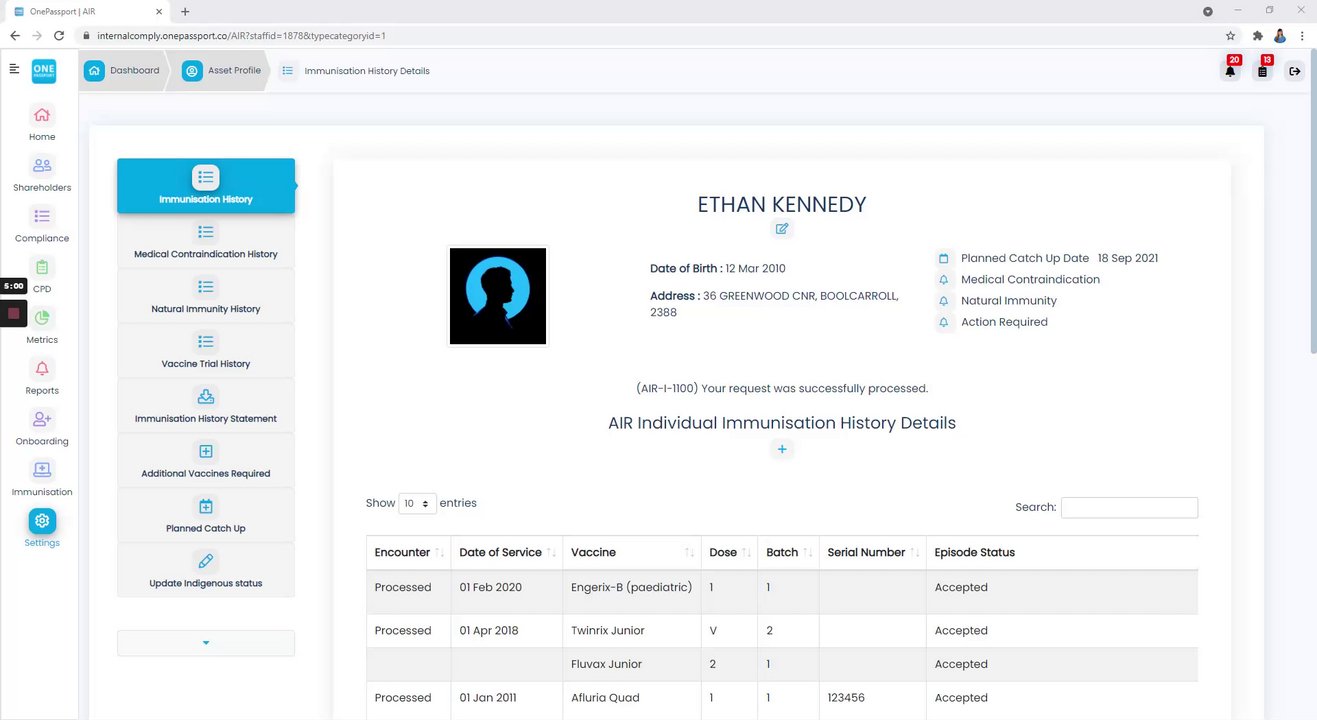Sort by Batch column

788,552
